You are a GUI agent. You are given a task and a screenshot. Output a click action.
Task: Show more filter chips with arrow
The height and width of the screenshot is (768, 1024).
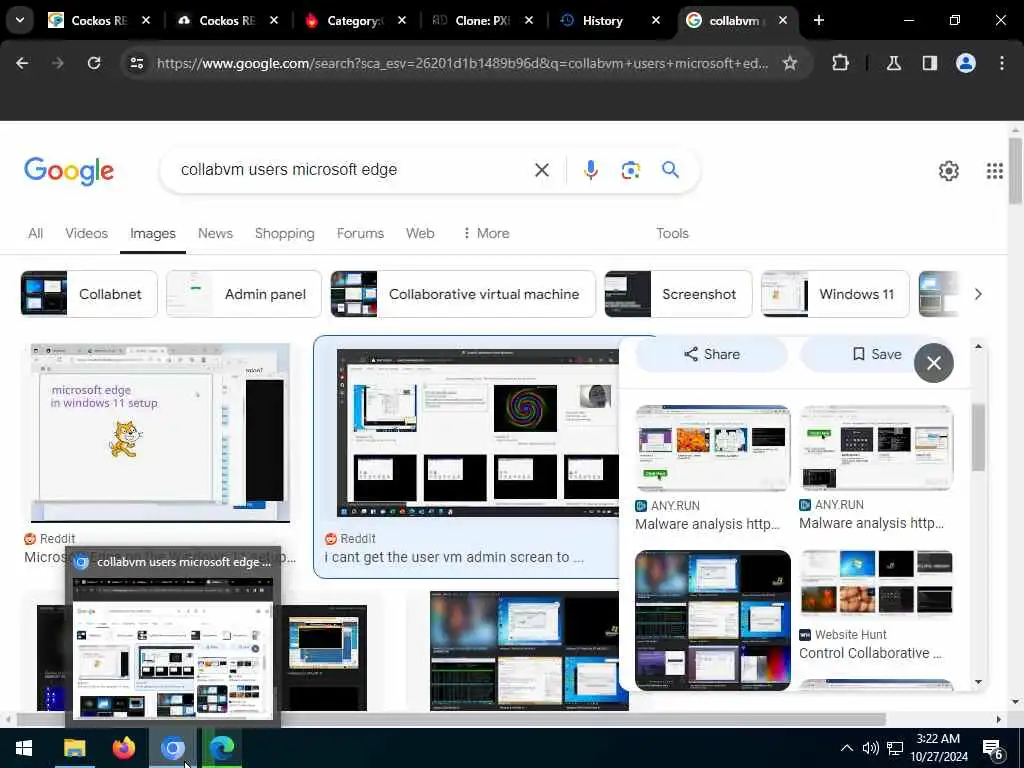978,294
